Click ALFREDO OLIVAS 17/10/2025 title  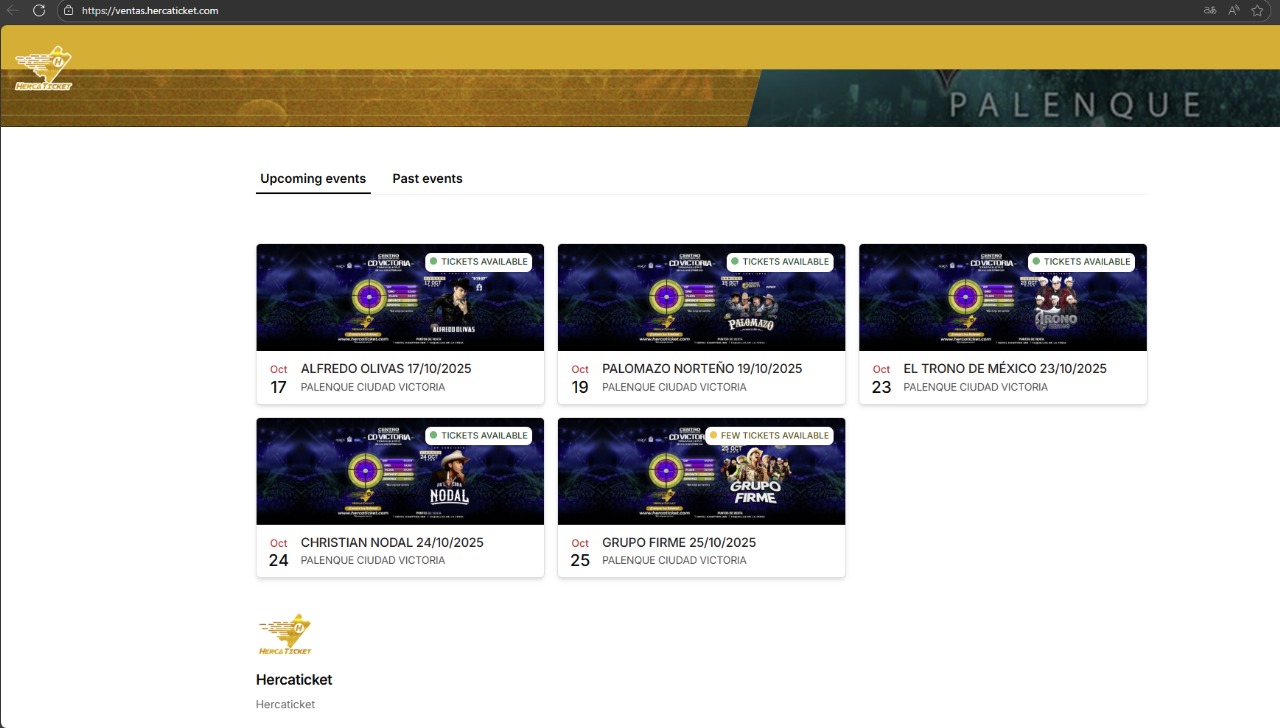click(x=386, y=369)
